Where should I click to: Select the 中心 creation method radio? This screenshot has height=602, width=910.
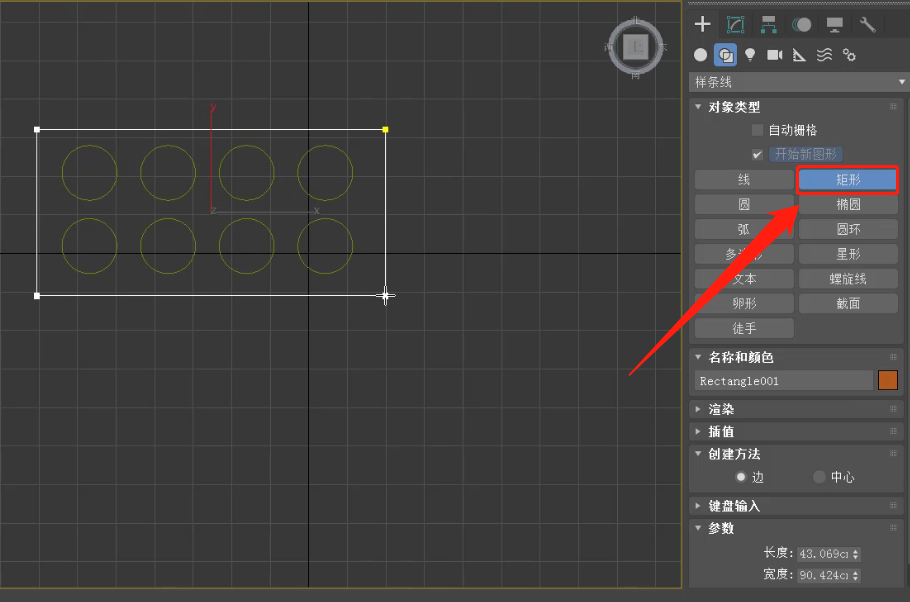click(x=819, y=477)
